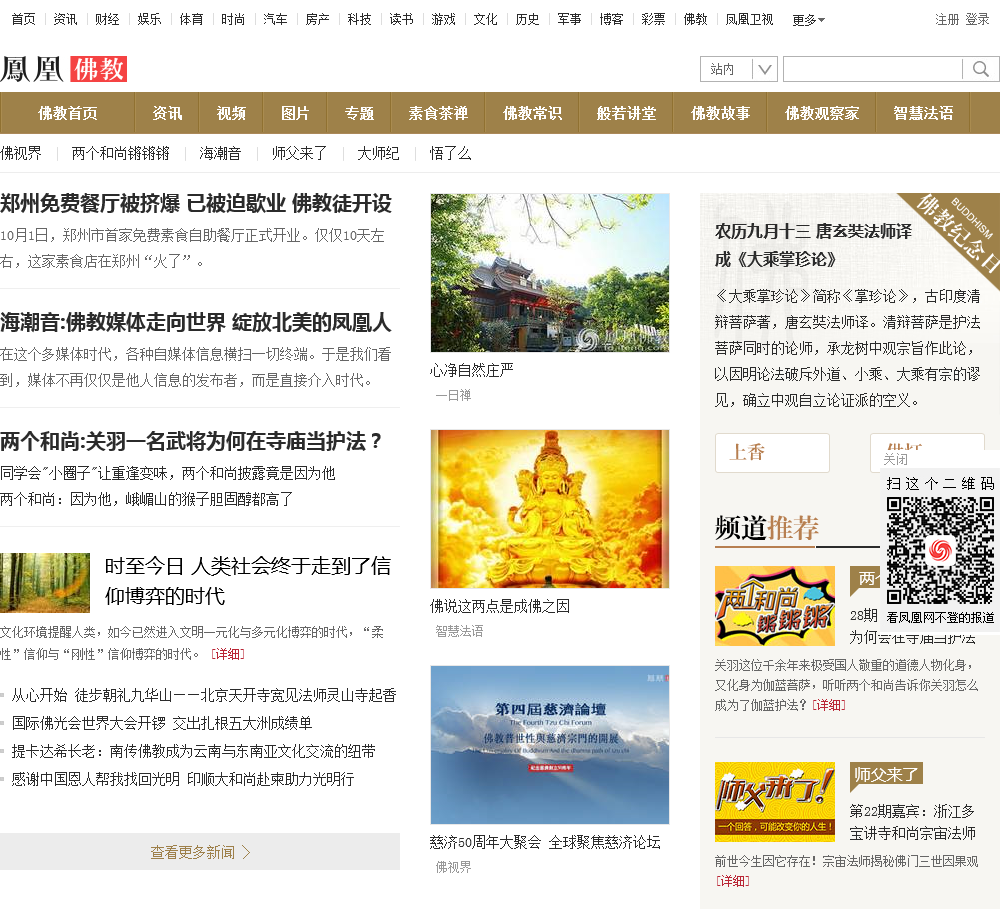
Task: Open the 大师纪 sub-navigation link
Action: pos(378,153)
